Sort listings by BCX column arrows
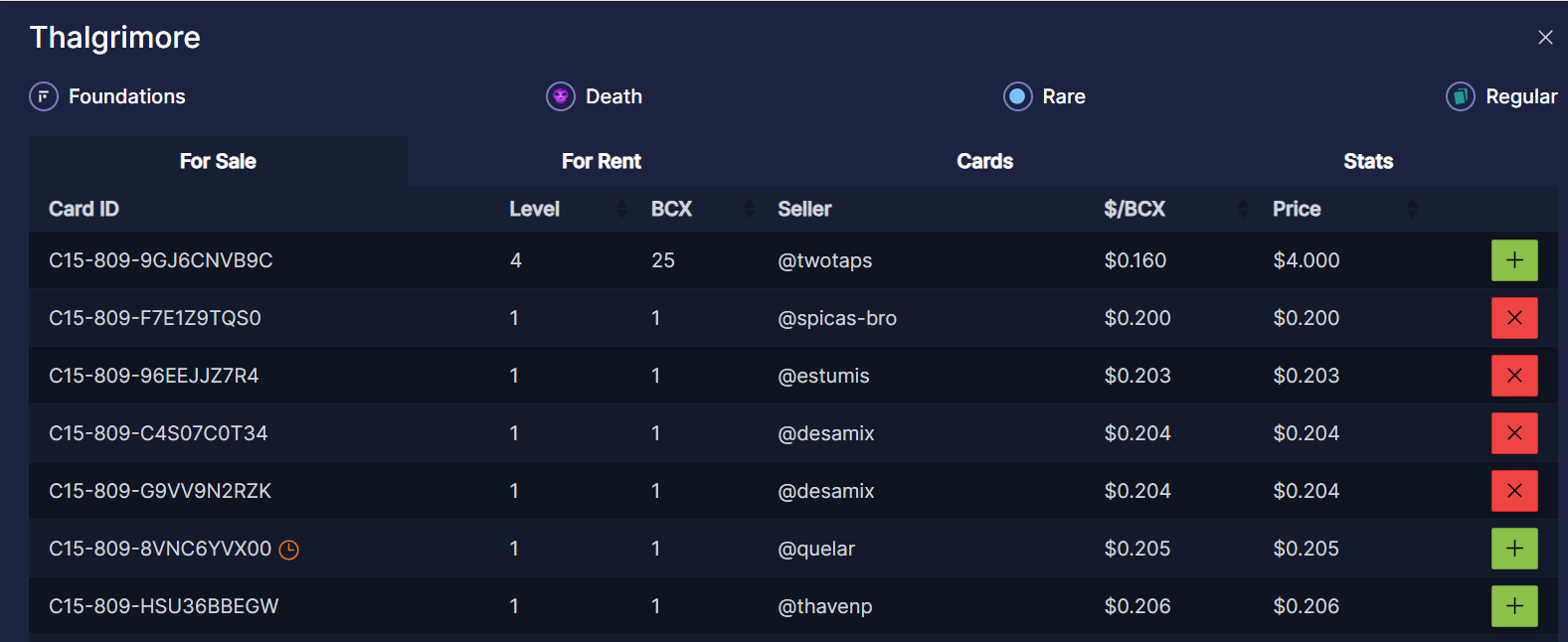1568x642 pixels. tap(749, 209)
